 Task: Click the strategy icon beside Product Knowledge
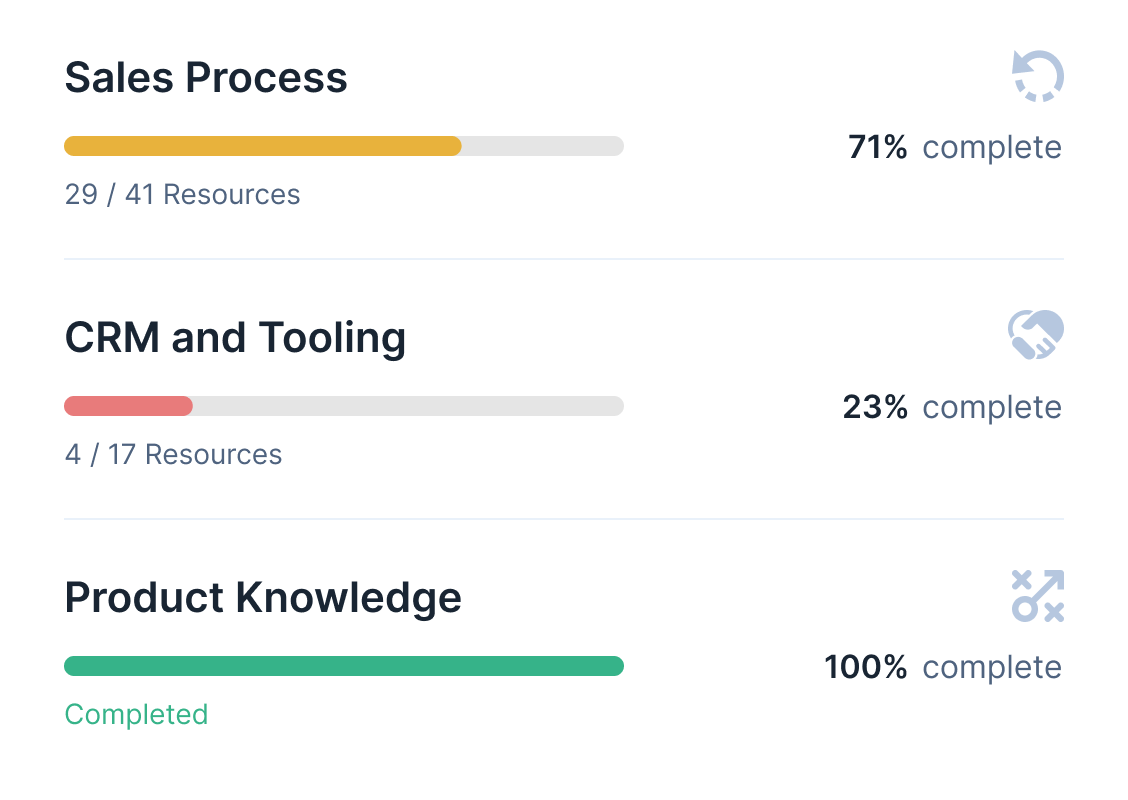[x=1037, y=596]
